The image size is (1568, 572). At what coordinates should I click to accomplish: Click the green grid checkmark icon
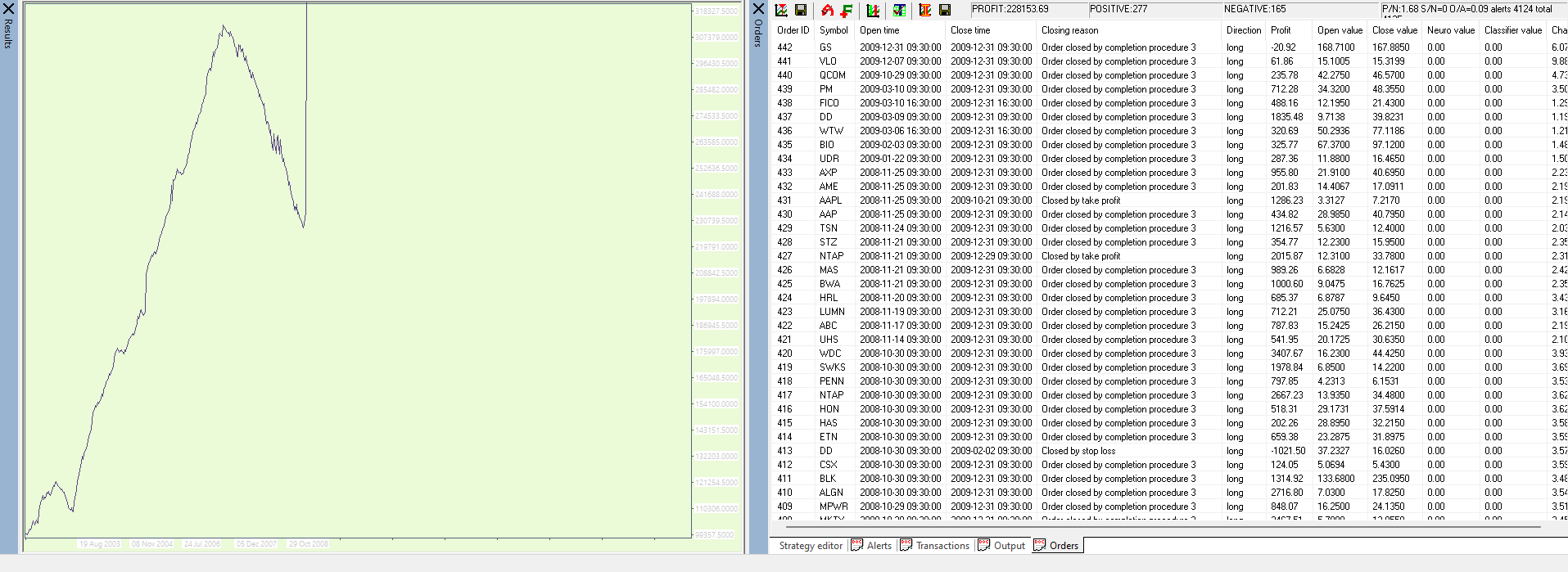coord(899,10)
